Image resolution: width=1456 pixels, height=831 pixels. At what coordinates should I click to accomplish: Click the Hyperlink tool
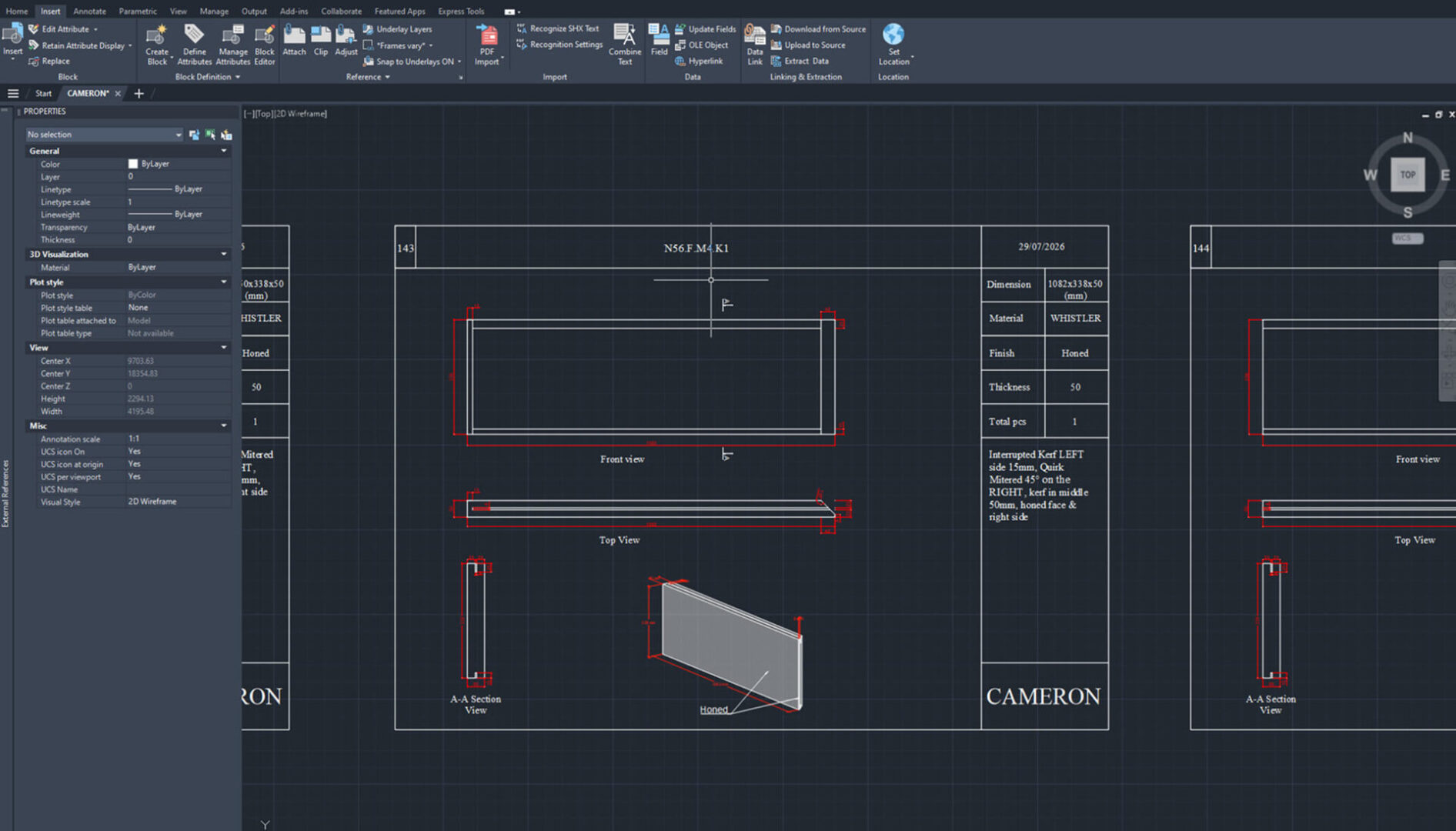699,62
